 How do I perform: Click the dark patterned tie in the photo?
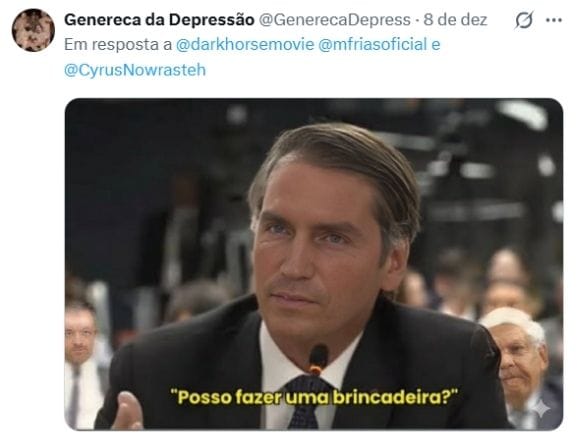(x=306, y=403)
